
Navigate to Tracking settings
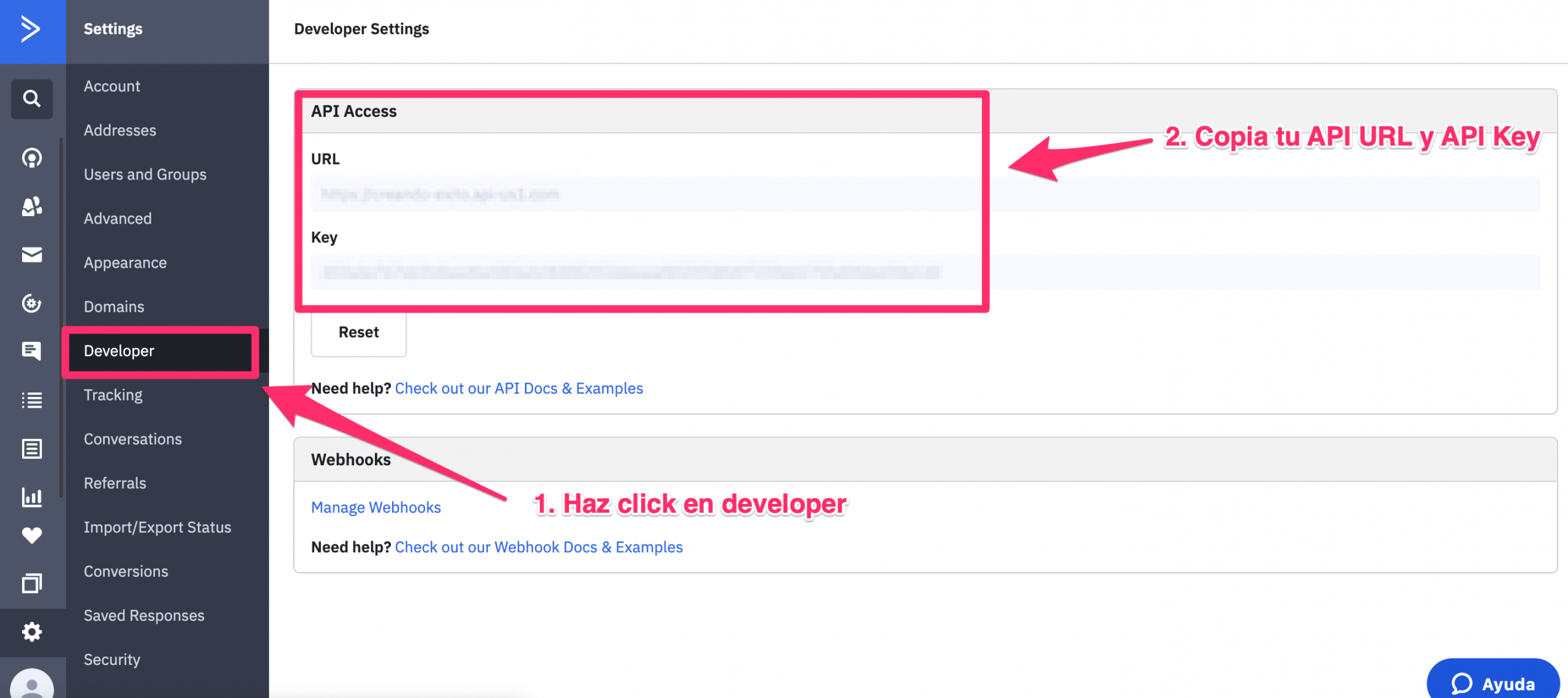coord(113,395)
